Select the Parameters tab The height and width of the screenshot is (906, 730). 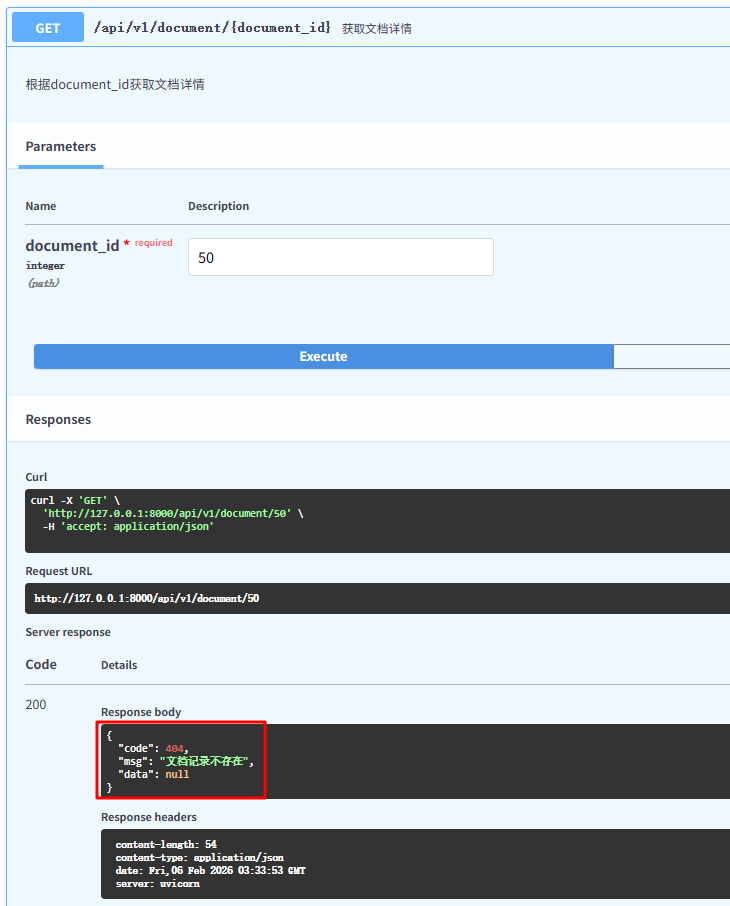[61, 147]
